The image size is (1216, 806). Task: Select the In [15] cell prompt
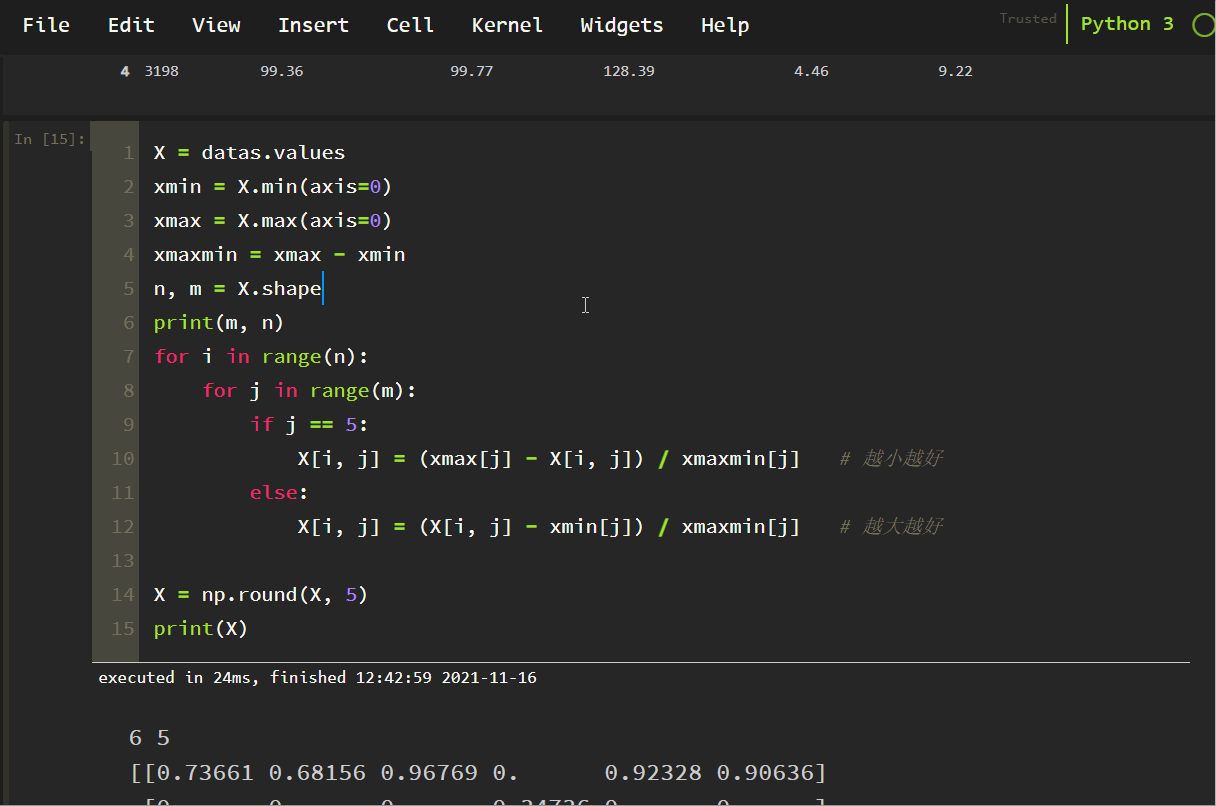49,139
